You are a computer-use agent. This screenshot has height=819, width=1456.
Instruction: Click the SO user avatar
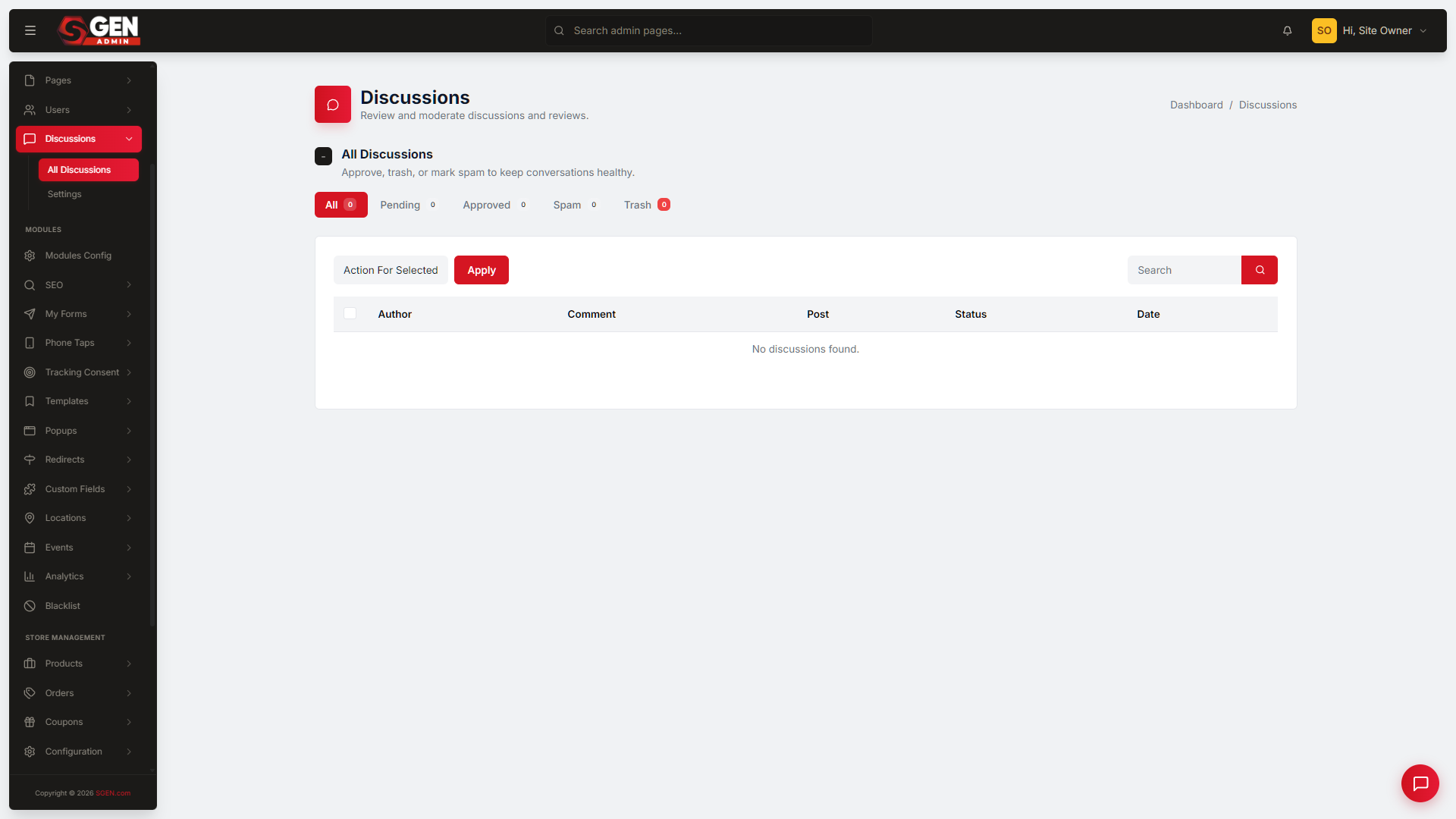pyautogui.click(x=1324, y=30)
